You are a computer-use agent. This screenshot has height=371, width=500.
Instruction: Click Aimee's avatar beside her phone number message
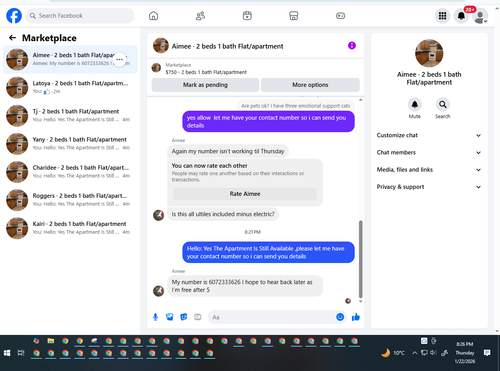point(158,291)
